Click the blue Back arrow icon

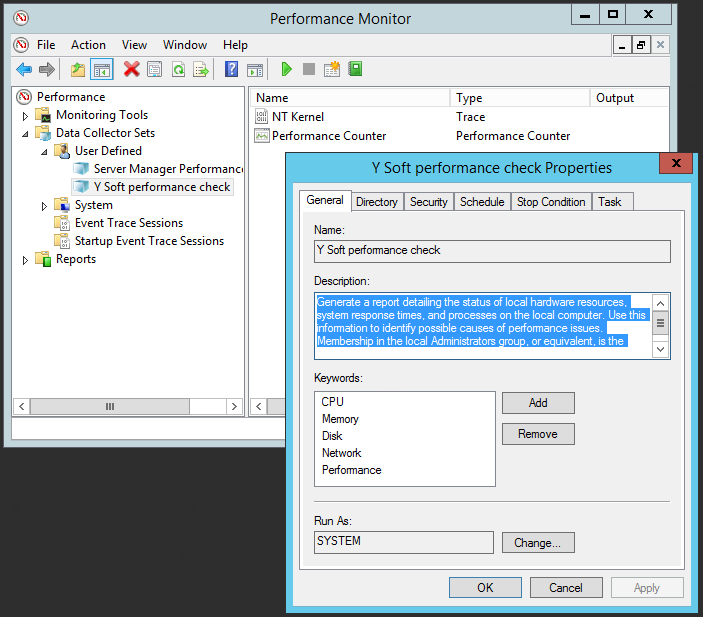tap(24, 69)
